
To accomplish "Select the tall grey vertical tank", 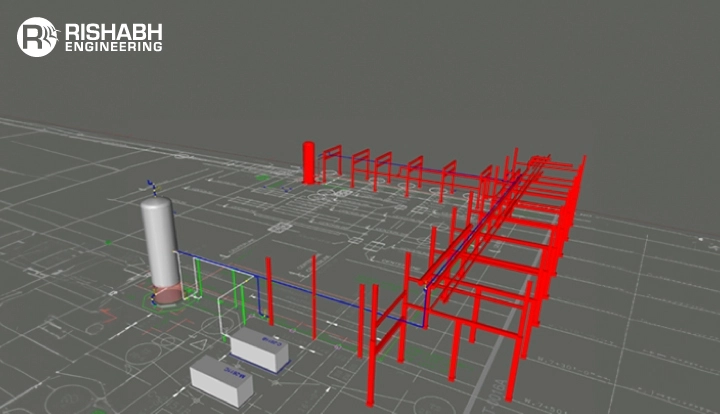I will (x=160, y=242).
